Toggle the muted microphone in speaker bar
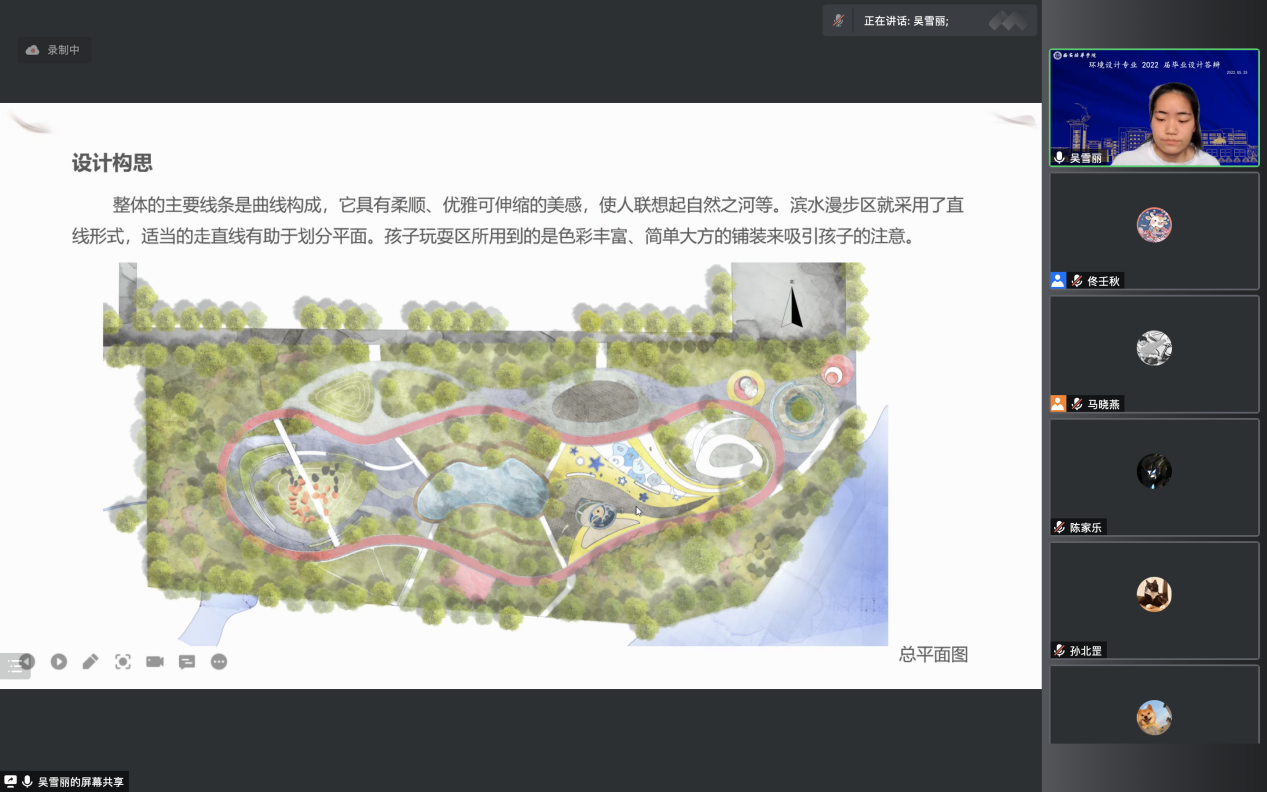 point(839,20)
